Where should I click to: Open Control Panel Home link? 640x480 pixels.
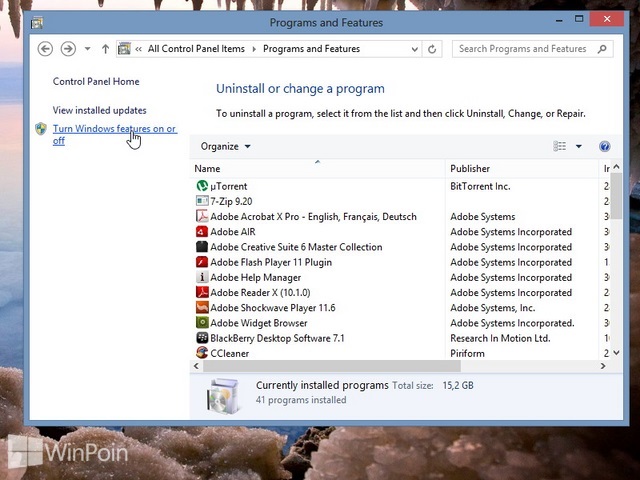(x=96, y=82)
